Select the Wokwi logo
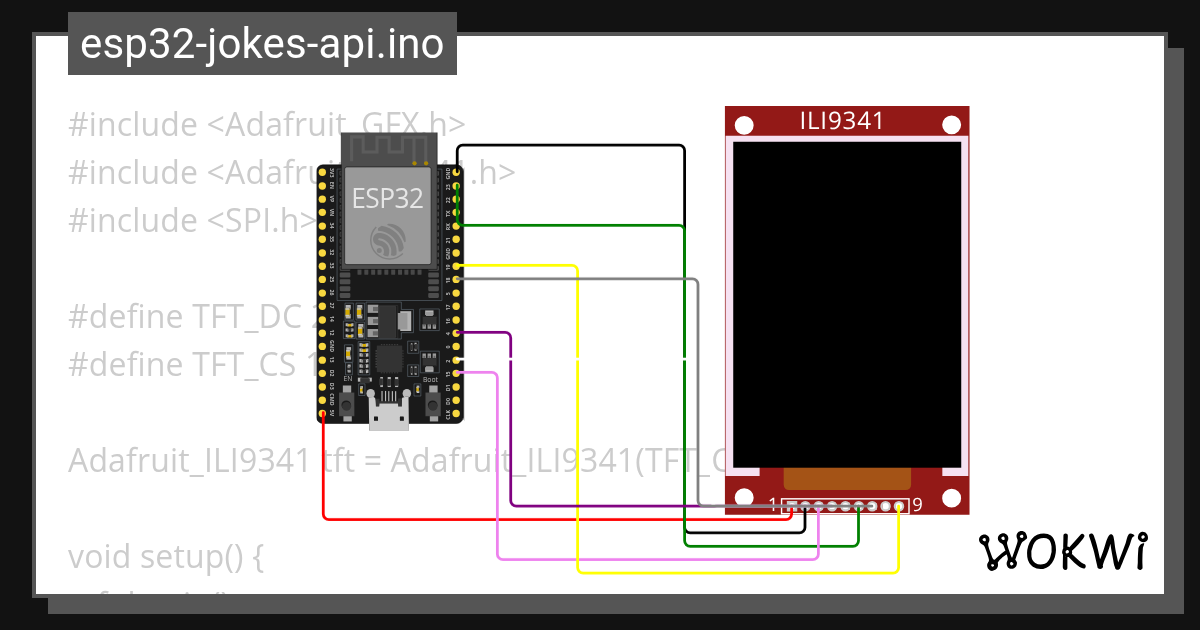The width and height of the screenshot is (1200, 630). tap(1065, 550)
